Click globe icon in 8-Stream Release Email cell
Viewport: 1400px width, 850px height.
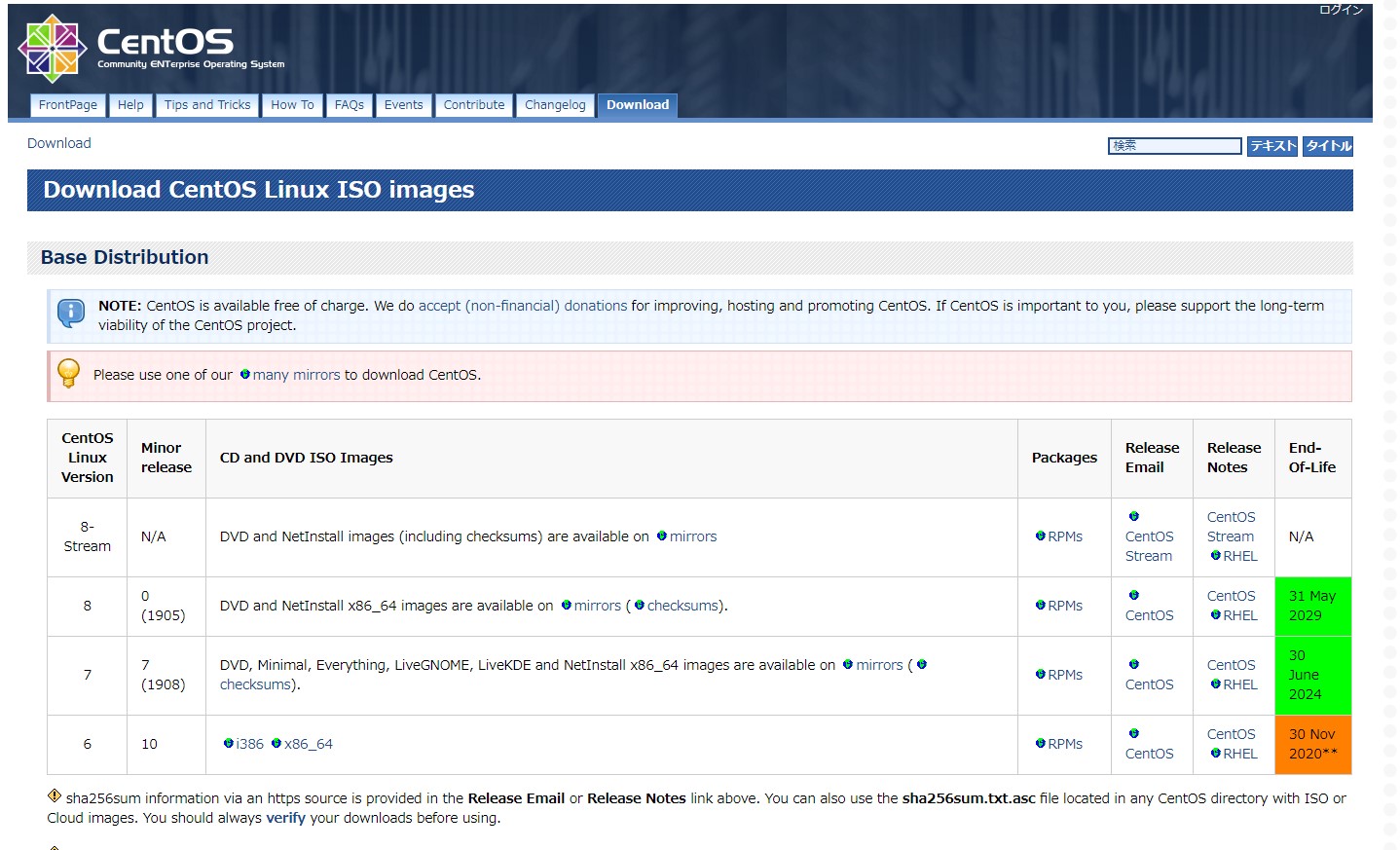coord(1134,516)
